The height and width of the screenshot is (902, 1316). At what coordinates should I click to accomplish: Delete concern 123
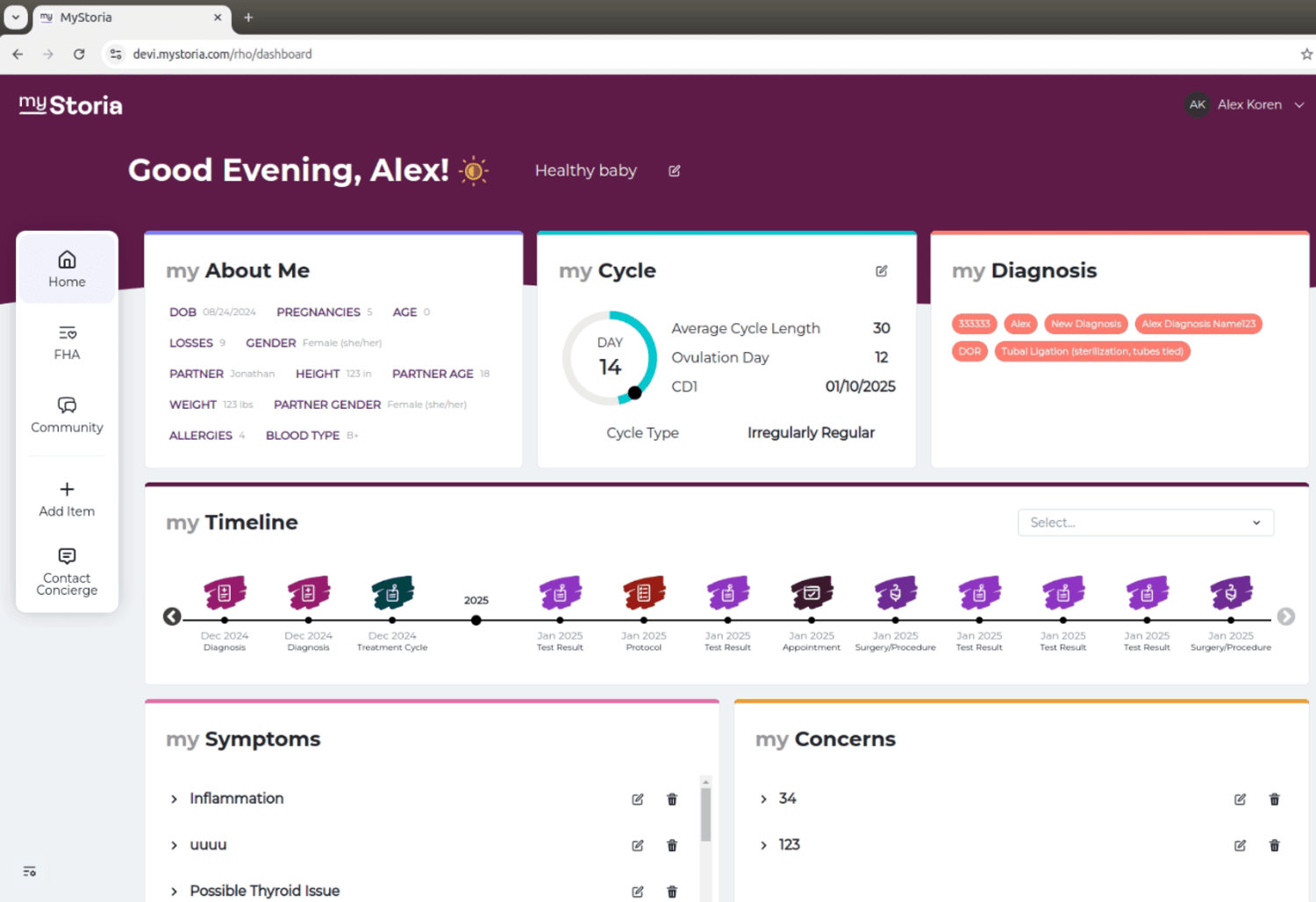point(1275,846)
